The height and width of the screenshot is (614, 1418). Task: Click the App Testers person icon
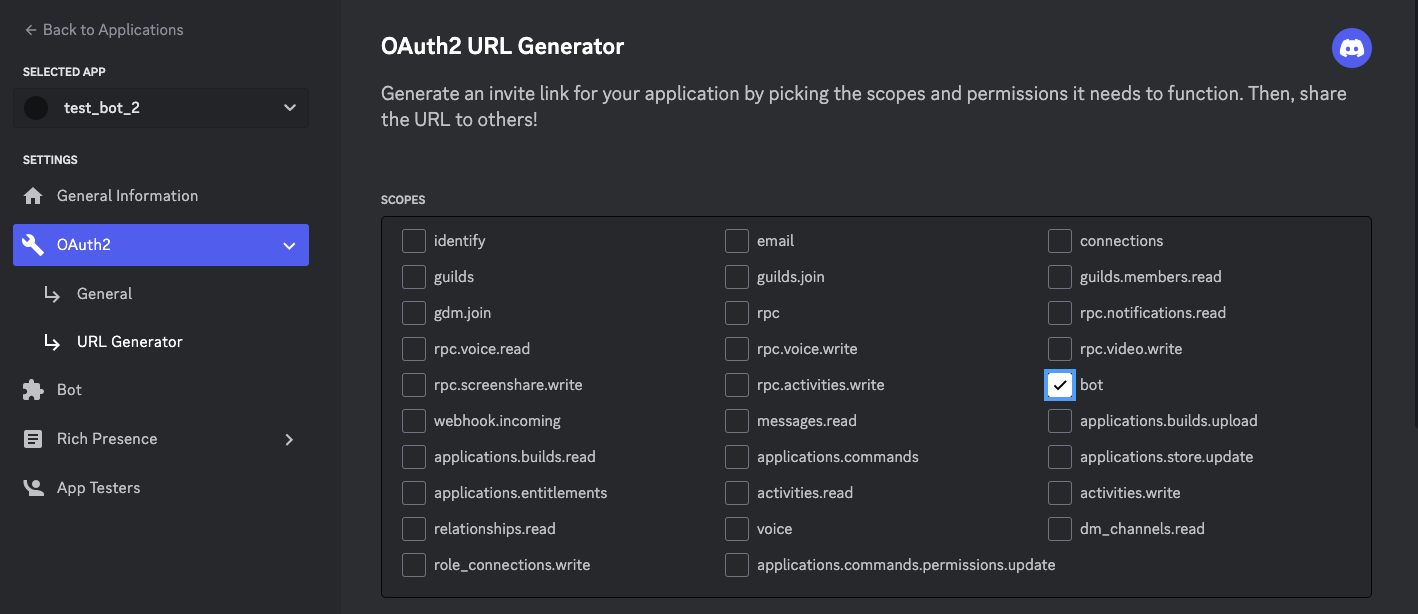[x=33, y=488]
